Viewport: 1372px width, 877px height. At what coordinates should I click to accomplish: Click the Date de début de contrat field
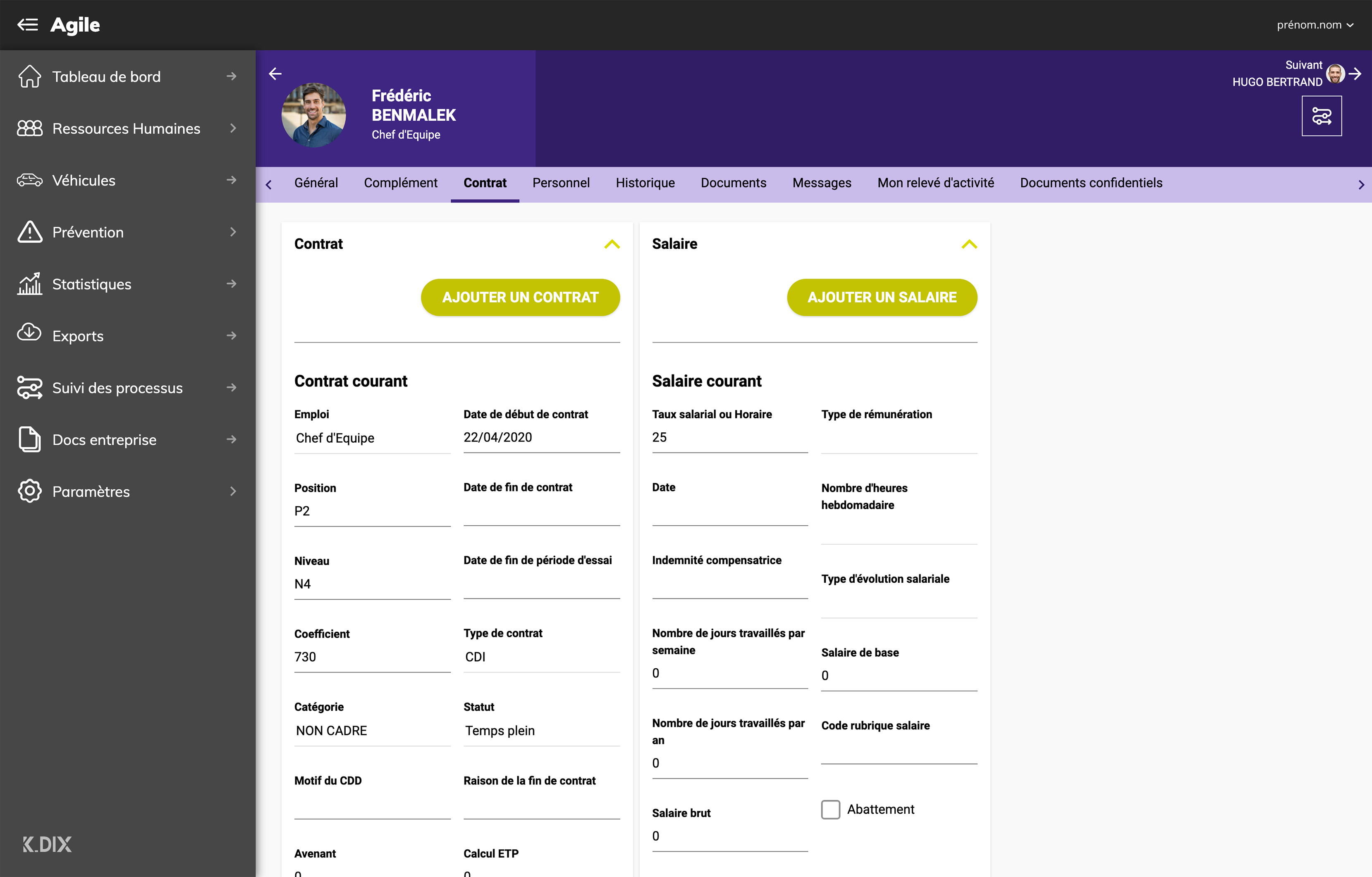point(541,437)
